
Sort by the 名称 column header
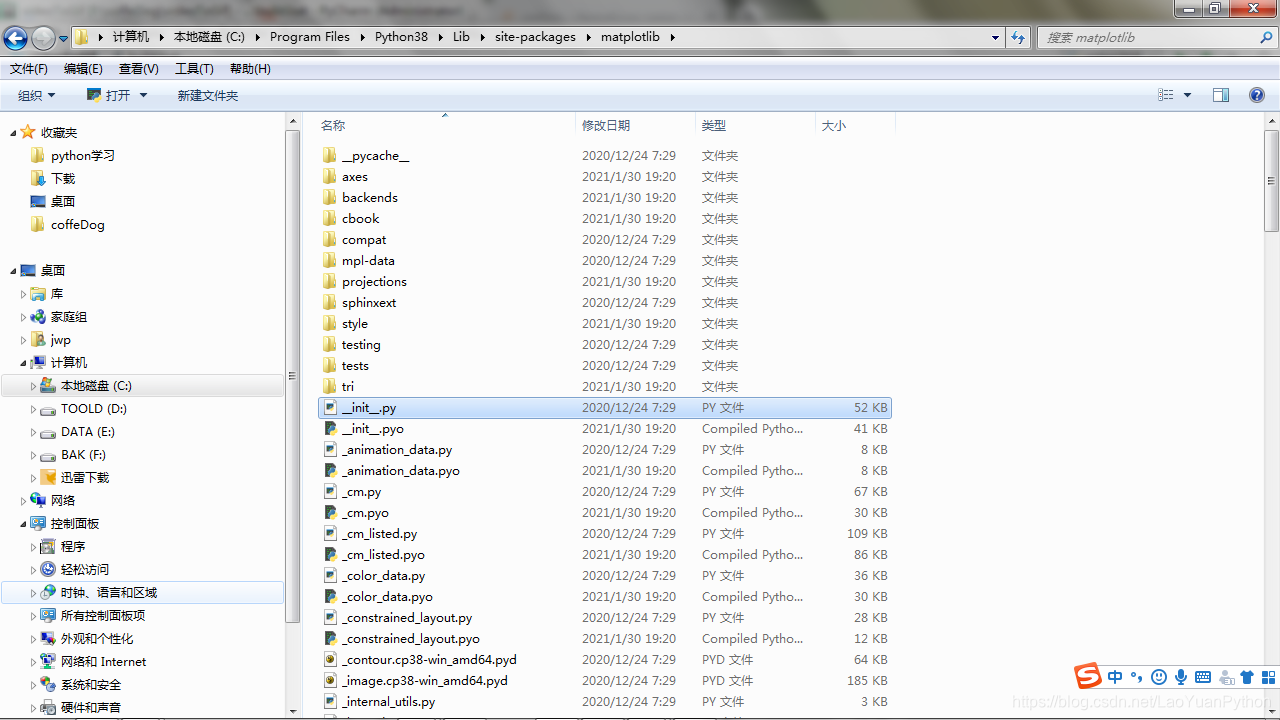click(445, 125)
